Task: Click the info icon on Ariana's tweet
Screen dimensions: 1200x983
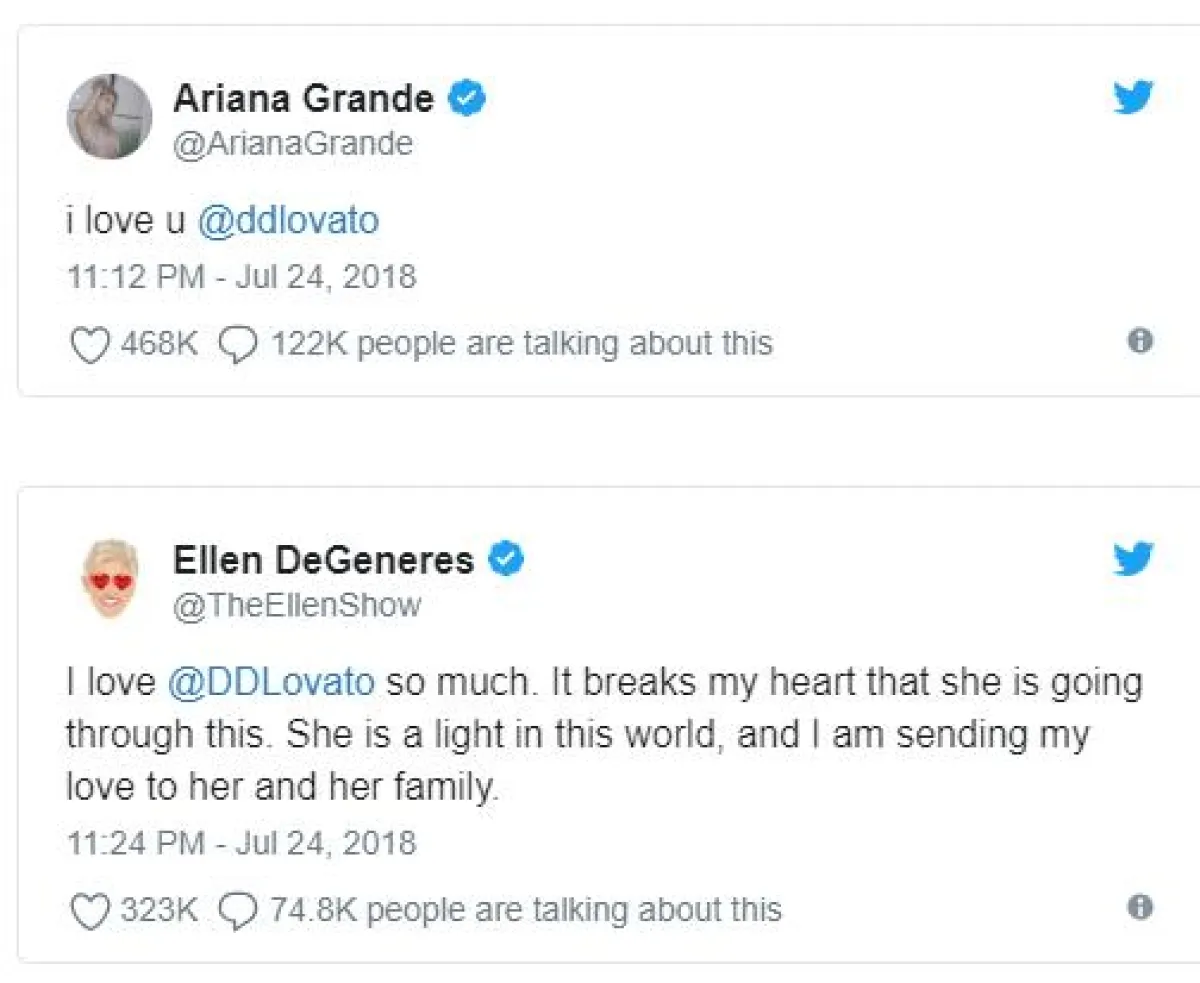Action: pos(1139,341)
